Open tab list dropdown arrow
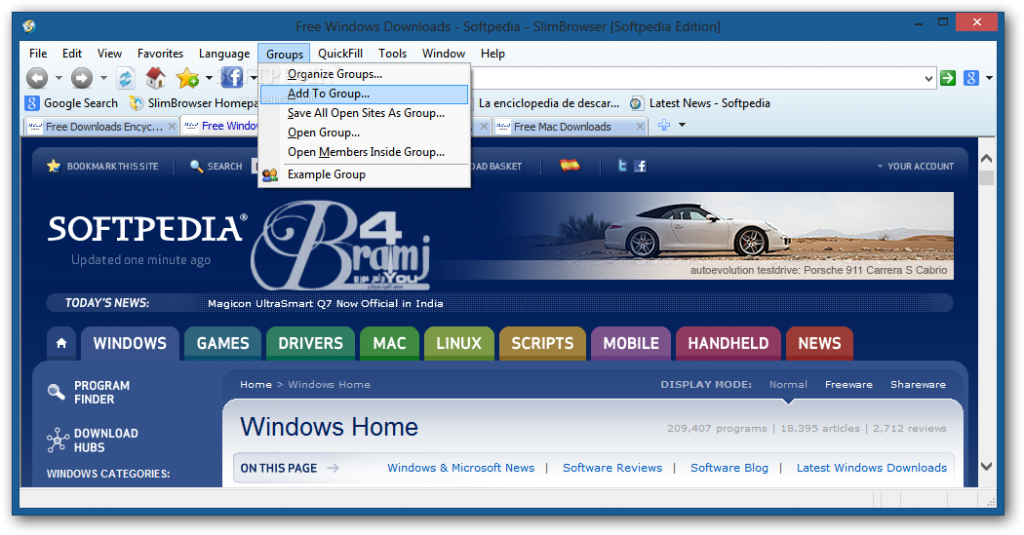The image size is (1024, 535). click(x=682, y=125)
